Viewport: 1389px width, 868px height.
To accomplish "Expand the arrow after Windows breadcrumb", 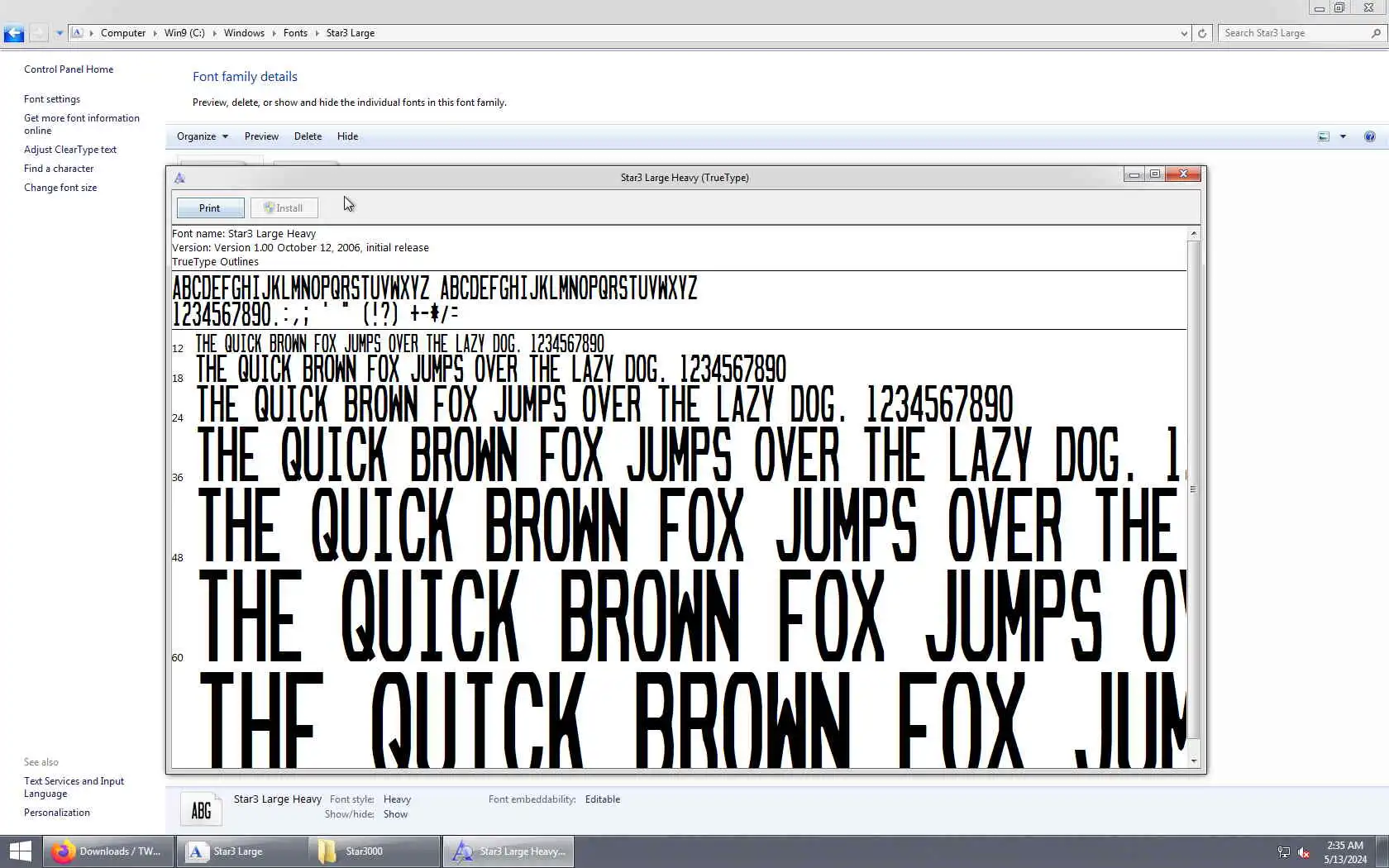I will [274, 33].
